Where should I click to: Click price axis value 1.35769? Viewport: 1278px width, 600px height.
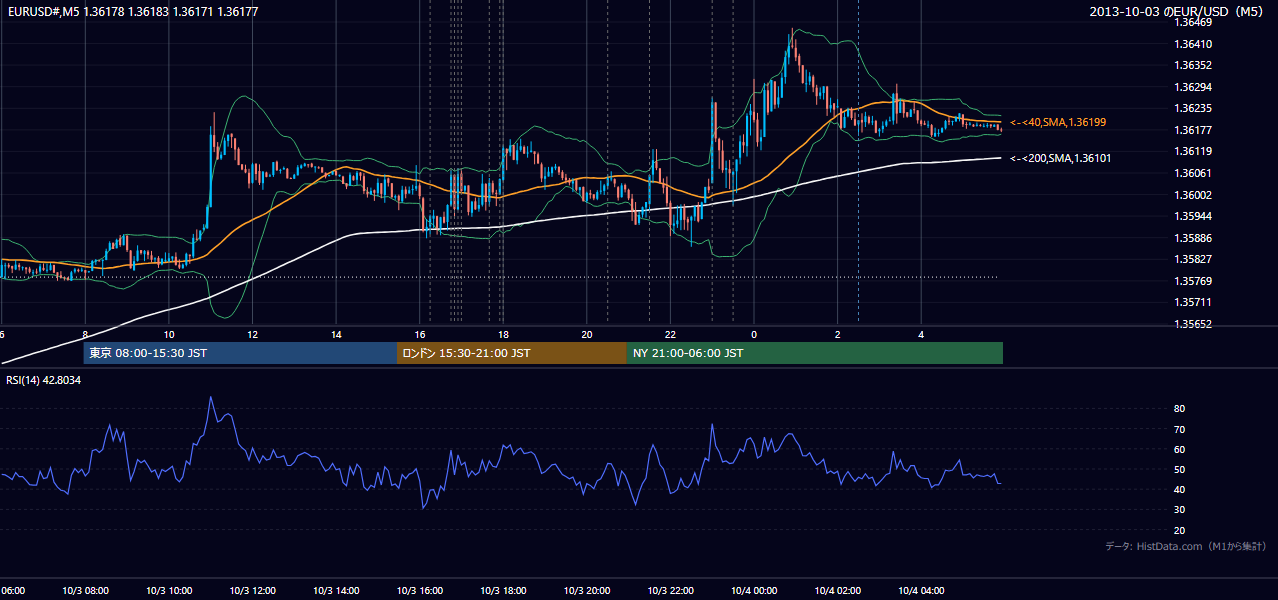tap(1194, 281)
